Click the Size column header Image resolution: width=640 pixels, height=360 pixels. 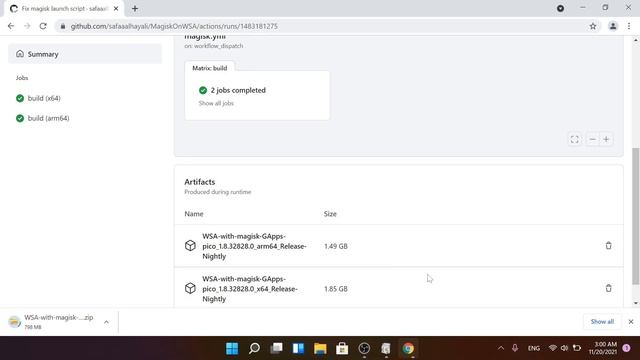coord(330,214)
